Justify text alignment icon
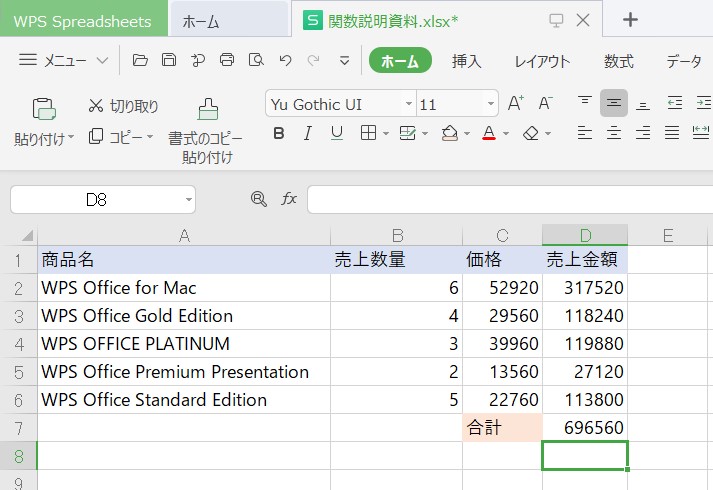 [x=672, y=133]
